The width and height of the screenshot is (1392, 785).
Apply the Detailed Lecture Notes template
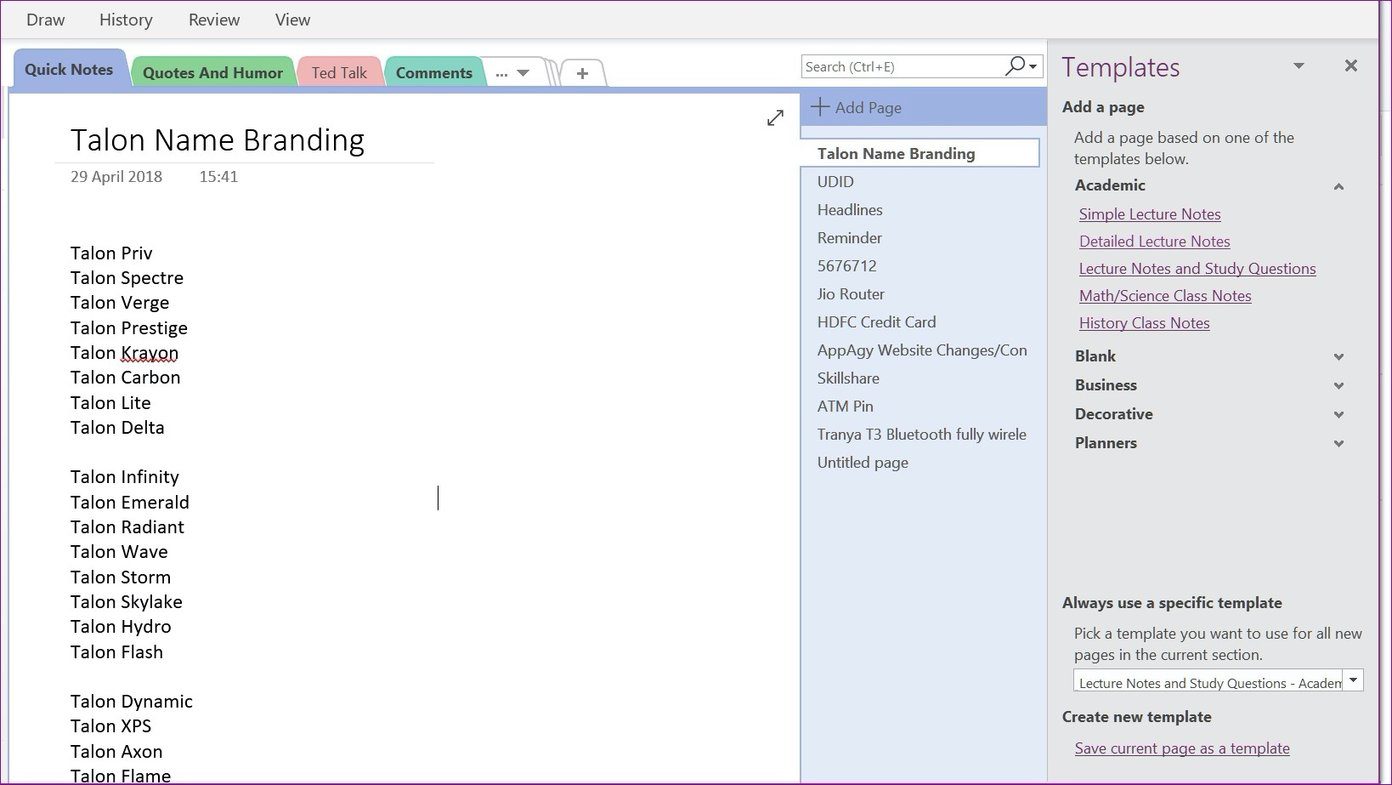[1155, 241]
